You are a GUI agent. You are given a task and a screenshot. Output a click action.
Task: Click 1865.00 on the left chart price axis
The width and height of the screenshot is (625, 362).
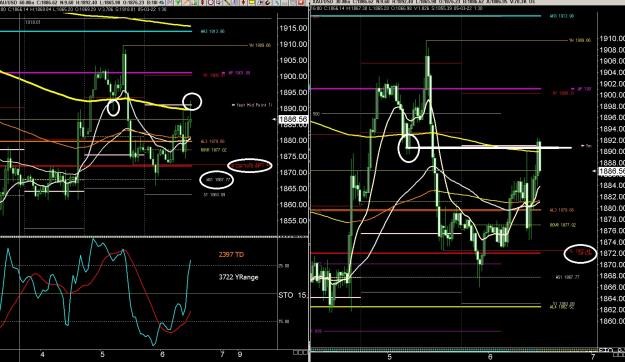click(x=293, y=188)
